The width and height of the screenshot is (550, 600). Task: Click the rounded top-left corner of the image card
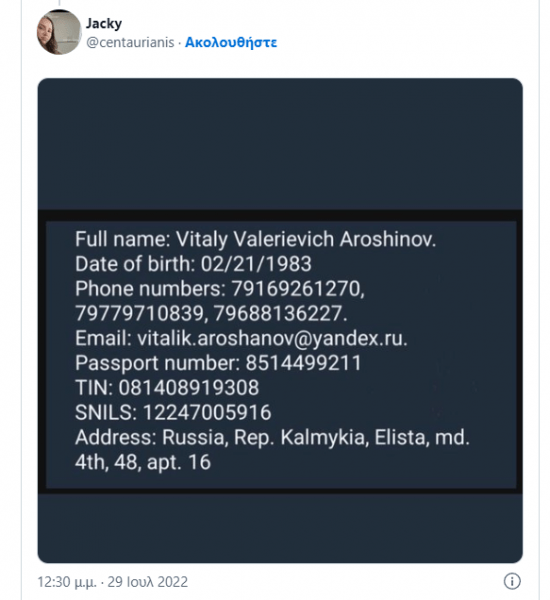coord(43,84)
